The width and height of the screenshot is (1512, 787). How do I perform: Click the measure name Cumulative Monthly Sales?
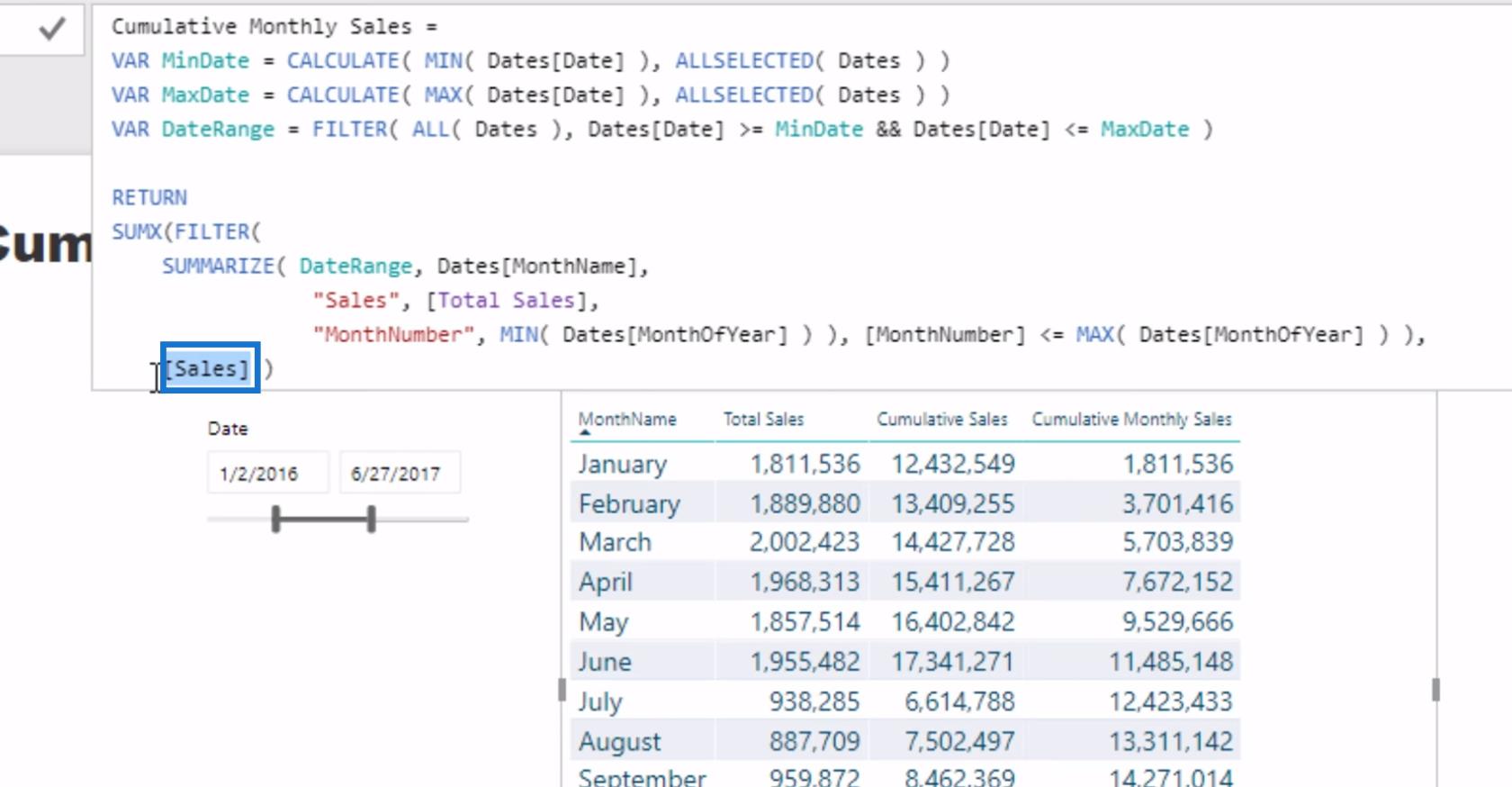(x=262, y=26)
